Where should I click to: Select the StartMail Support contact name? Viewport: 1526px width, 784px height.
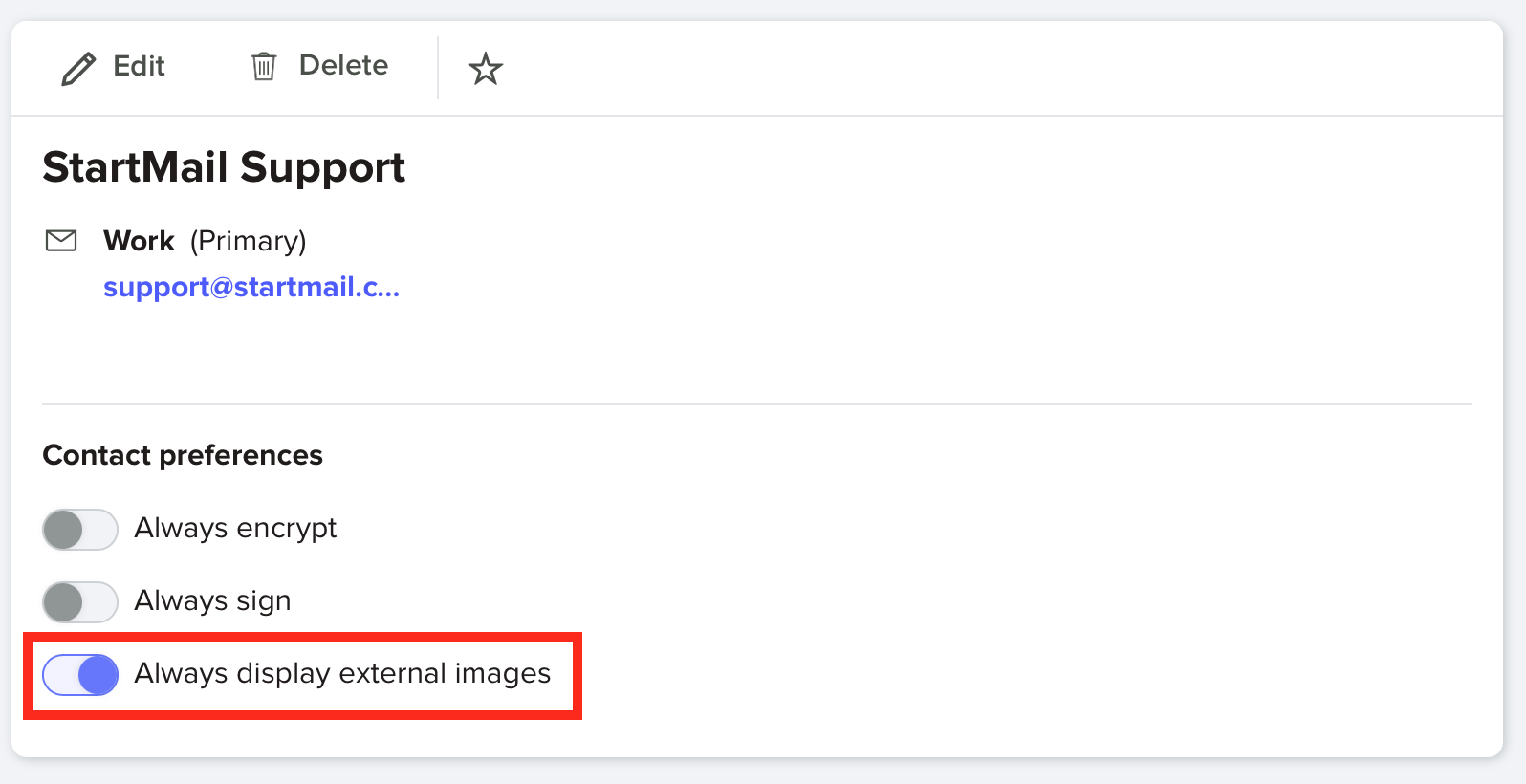pos(224,167)
